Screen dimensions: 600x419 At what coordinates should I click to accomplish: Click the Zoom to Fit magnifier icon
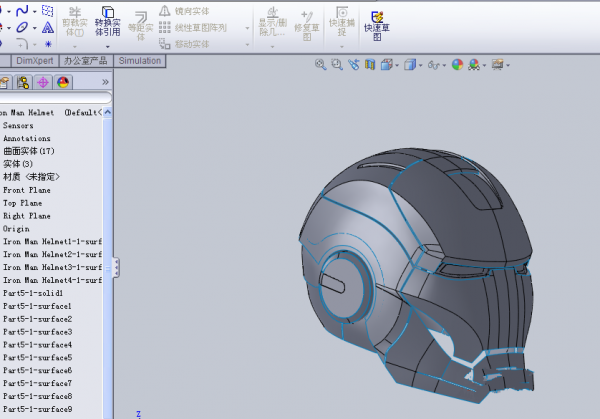321,65
